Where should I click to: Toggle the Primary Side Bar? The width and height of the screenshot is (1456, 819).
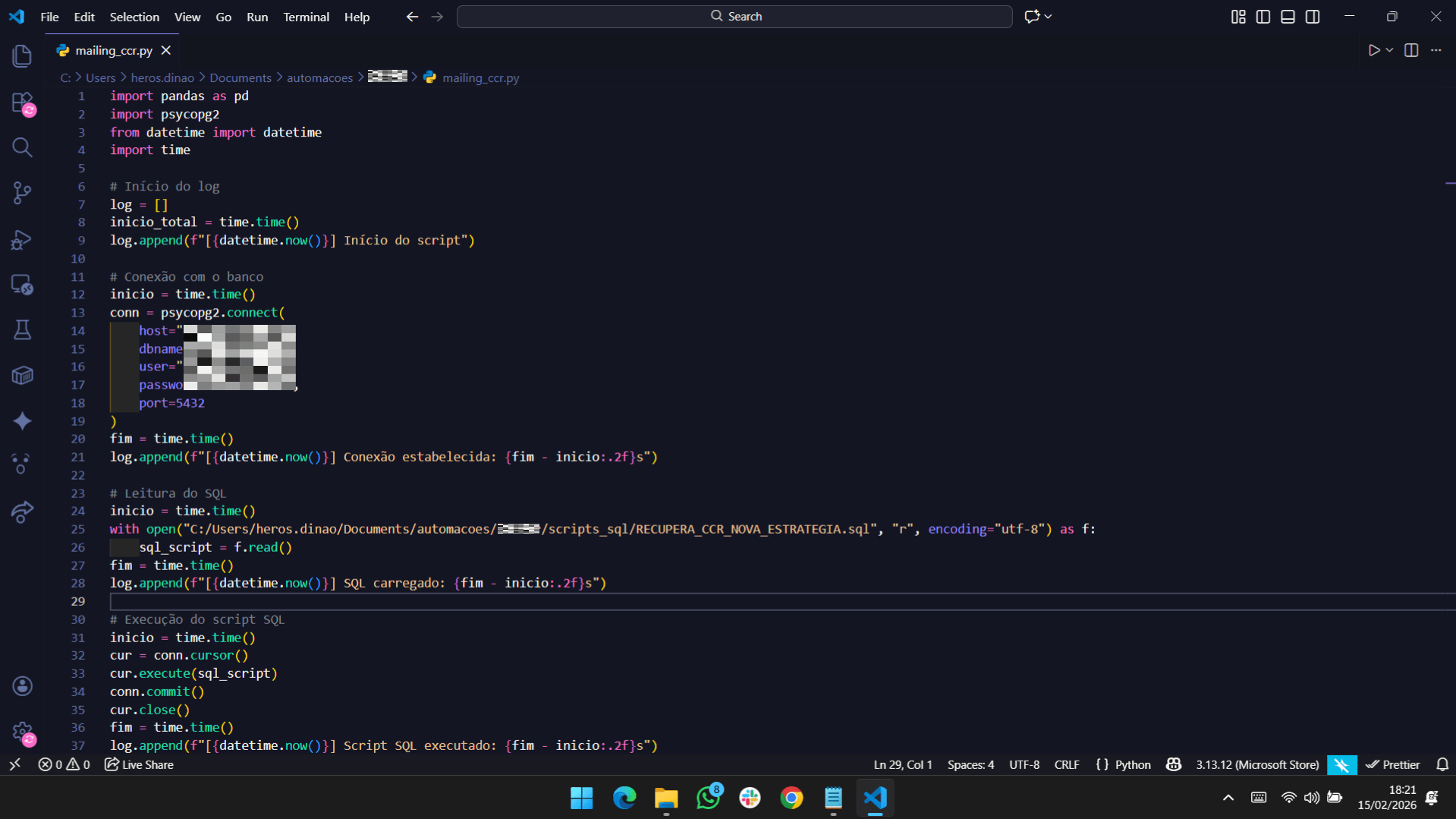click(1263, 17)
